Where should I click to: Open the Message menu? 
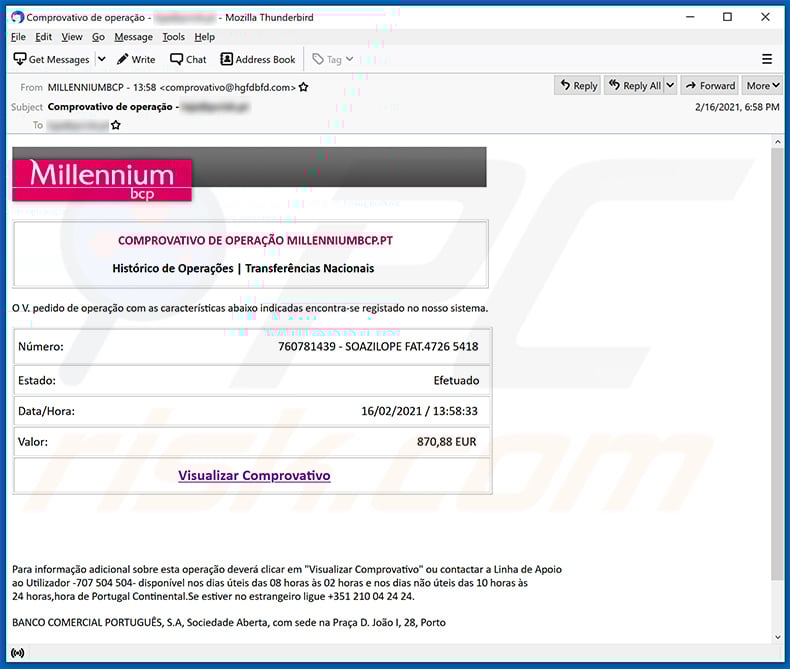click(134, 37)
